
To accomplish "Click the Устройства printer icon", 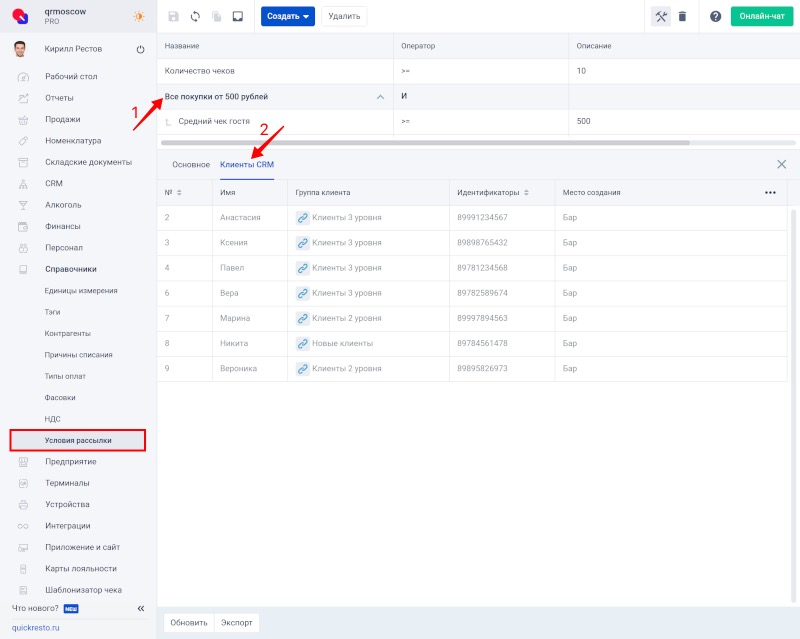I will 23,505.
